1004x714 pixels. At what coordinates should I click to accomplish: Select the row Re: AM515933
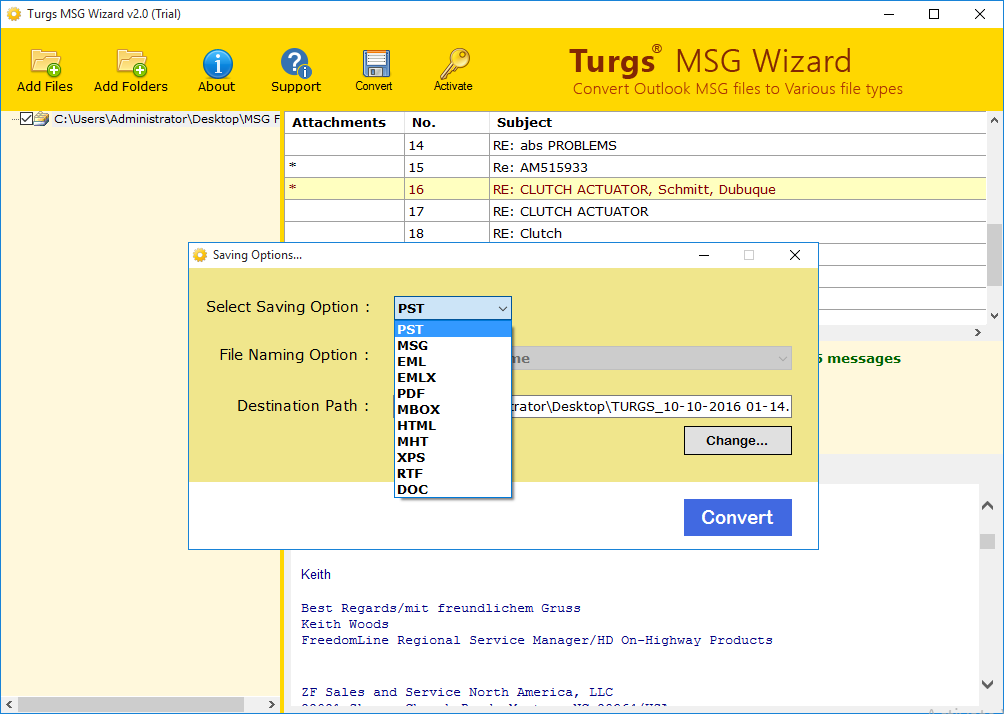coord(635,167)
